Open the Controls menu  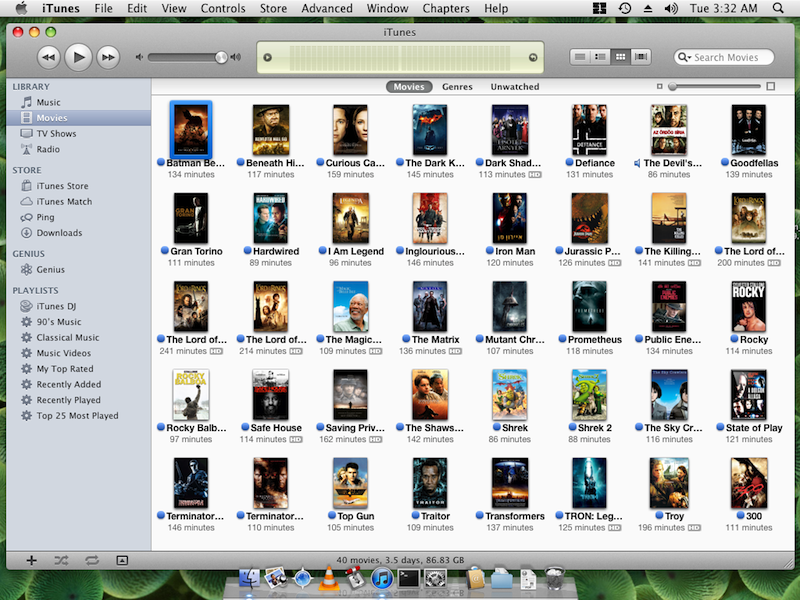(x=222, y=8)
